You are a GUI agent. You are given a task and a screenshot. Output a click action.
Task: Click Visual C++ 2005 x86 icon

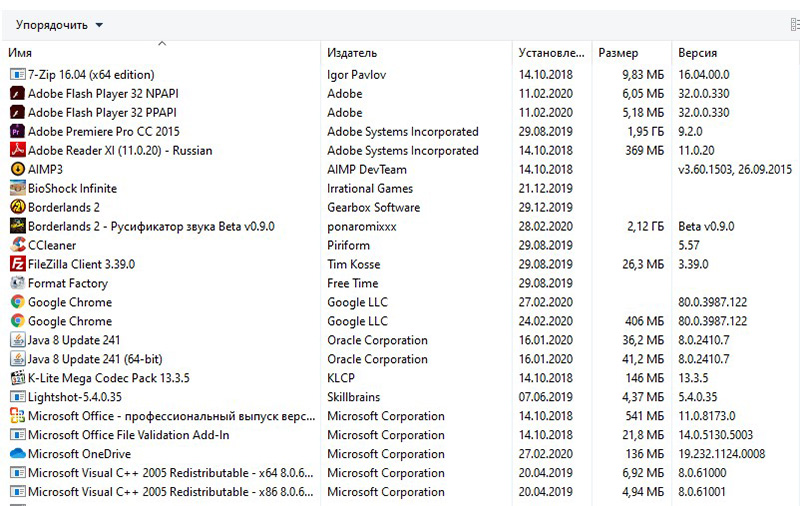[x=17, y=492]
